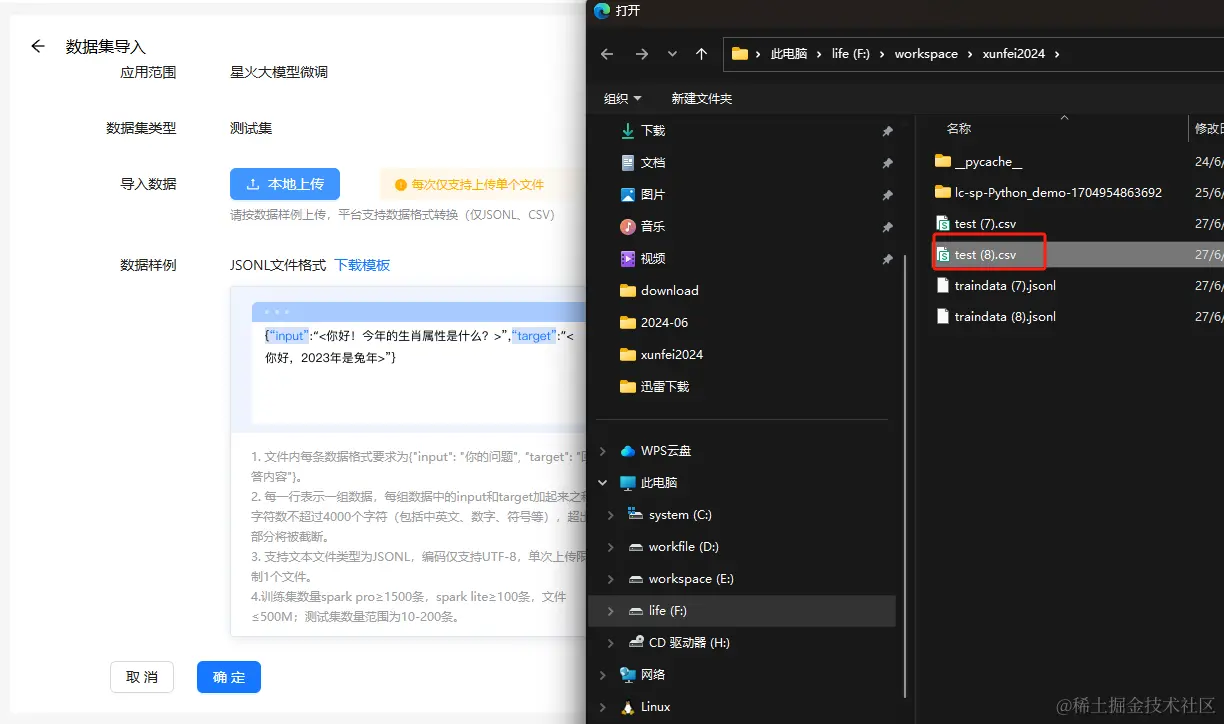The image size is (1224, 724).
Task: Select CD 驱动器 (H:) drive
Action: pyautogui.click(x=679, y=643)
